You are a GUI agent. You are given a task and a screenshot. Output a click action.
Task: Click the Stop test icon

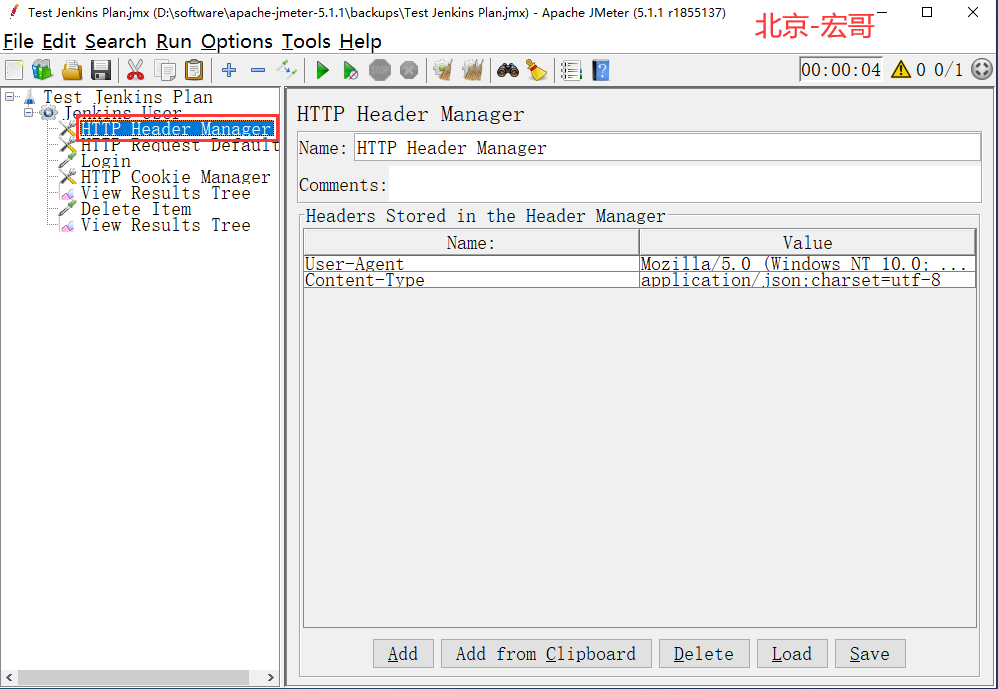[380, 70]
